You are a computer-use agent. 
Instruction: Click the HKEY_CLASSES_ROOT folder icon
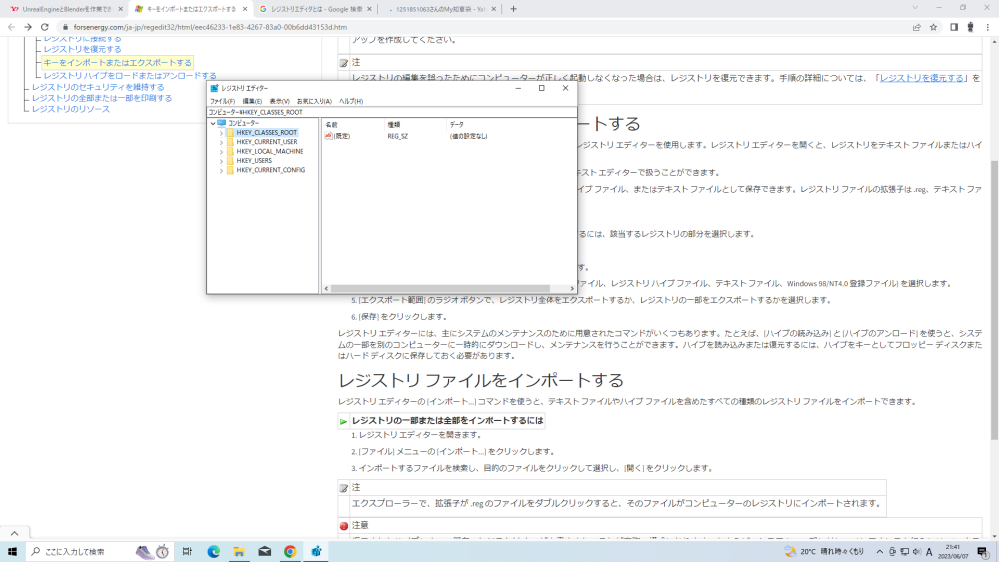[230, 133]
